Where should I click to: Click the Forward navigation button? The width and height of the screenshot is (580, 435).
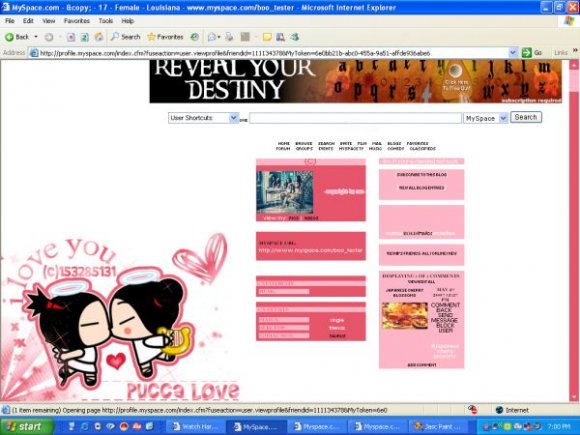click(49, 37)
